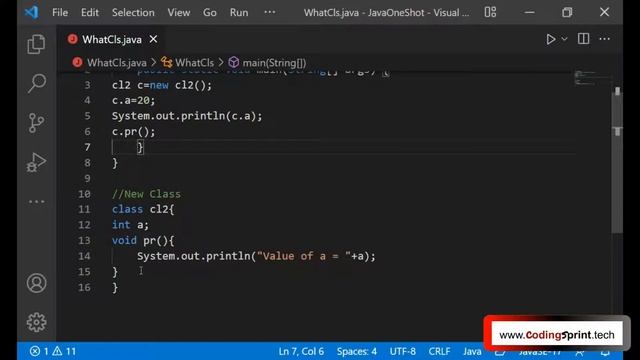This screenshot has width=640, height=360.
Task: Click Ln 7, Col 6 in the status bar
Action: [x=301, y=351]
